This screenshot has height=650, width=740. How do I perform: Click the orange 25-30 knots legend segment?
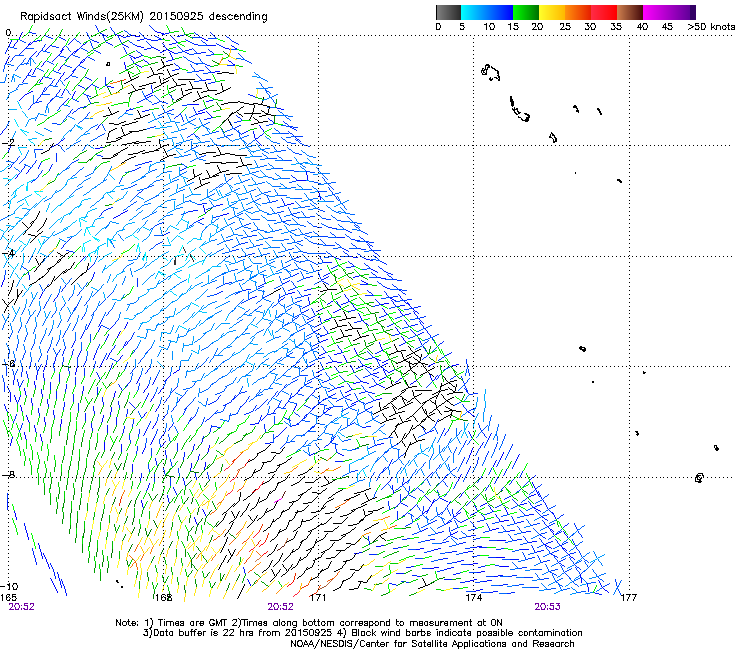(578, 12)
